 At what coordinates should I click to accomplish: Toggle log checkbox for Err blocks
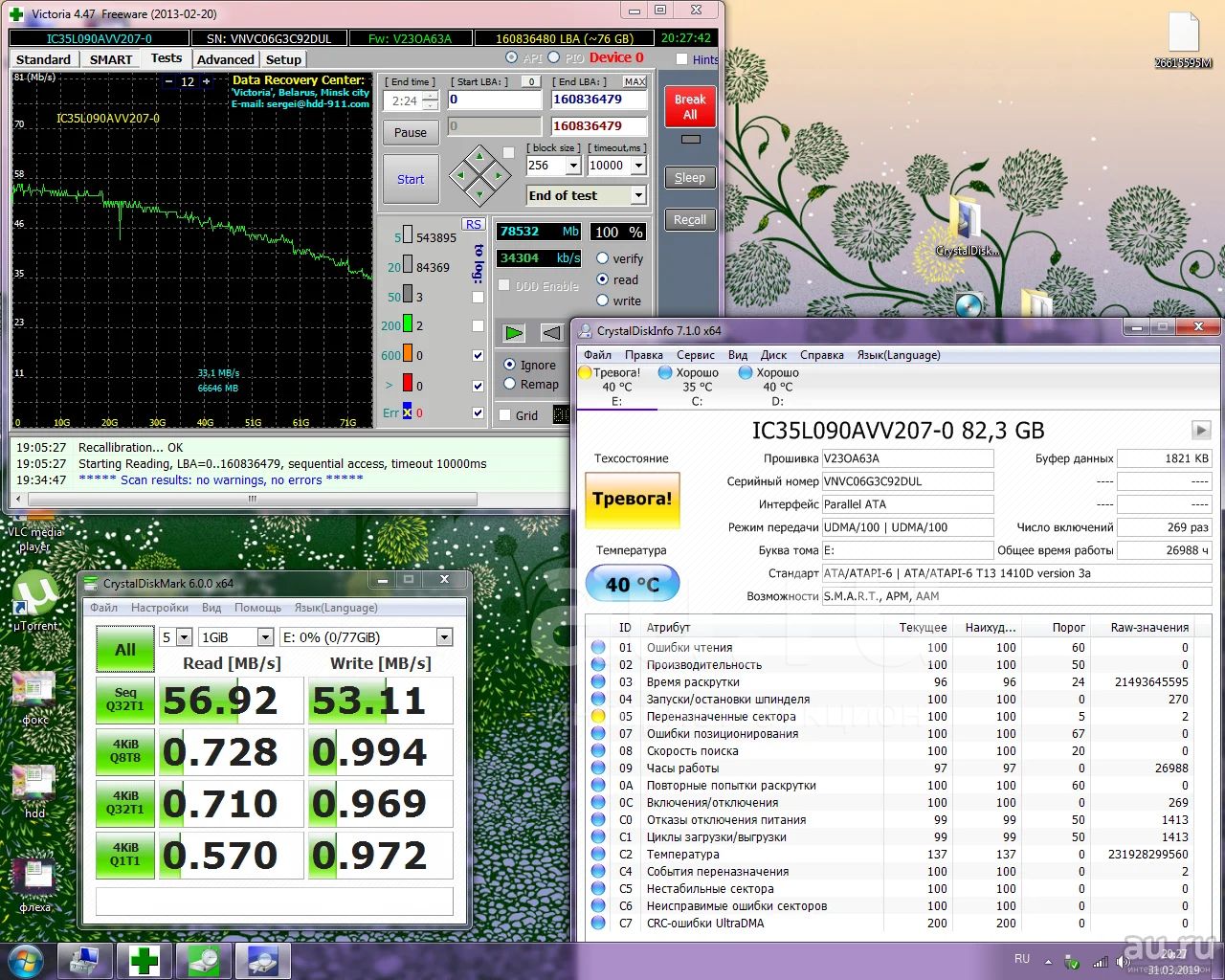click(478, 413)
